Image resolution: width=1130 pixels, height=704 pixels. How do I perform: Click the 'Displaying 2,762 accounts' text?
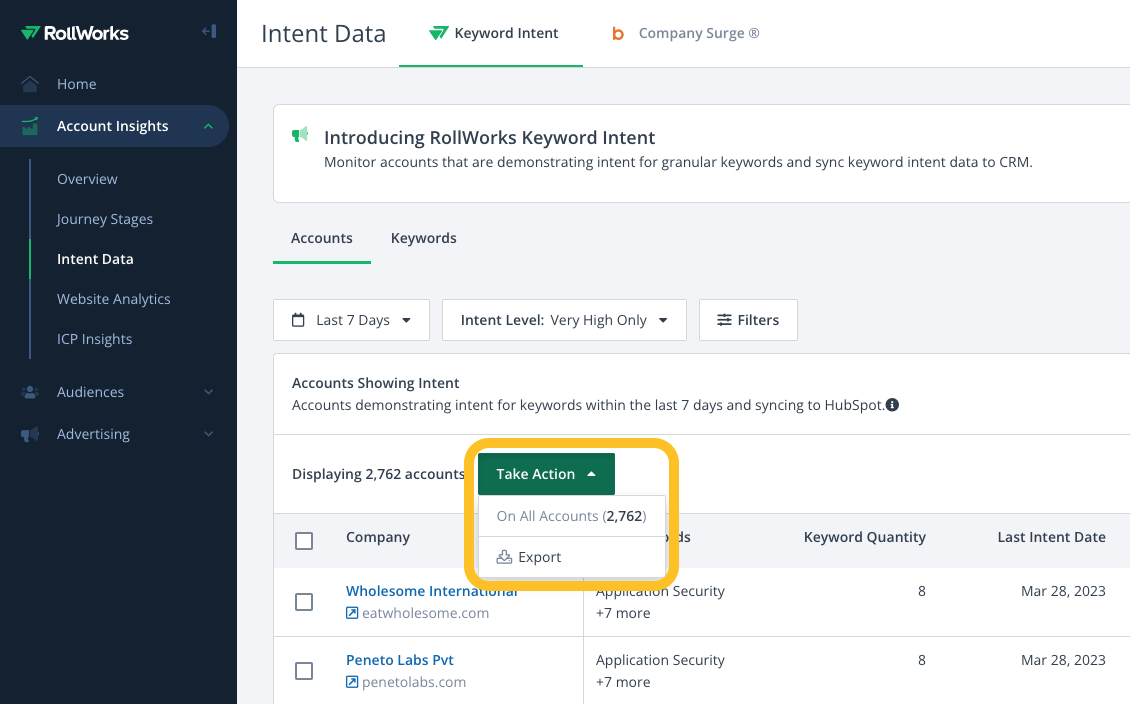378,474
